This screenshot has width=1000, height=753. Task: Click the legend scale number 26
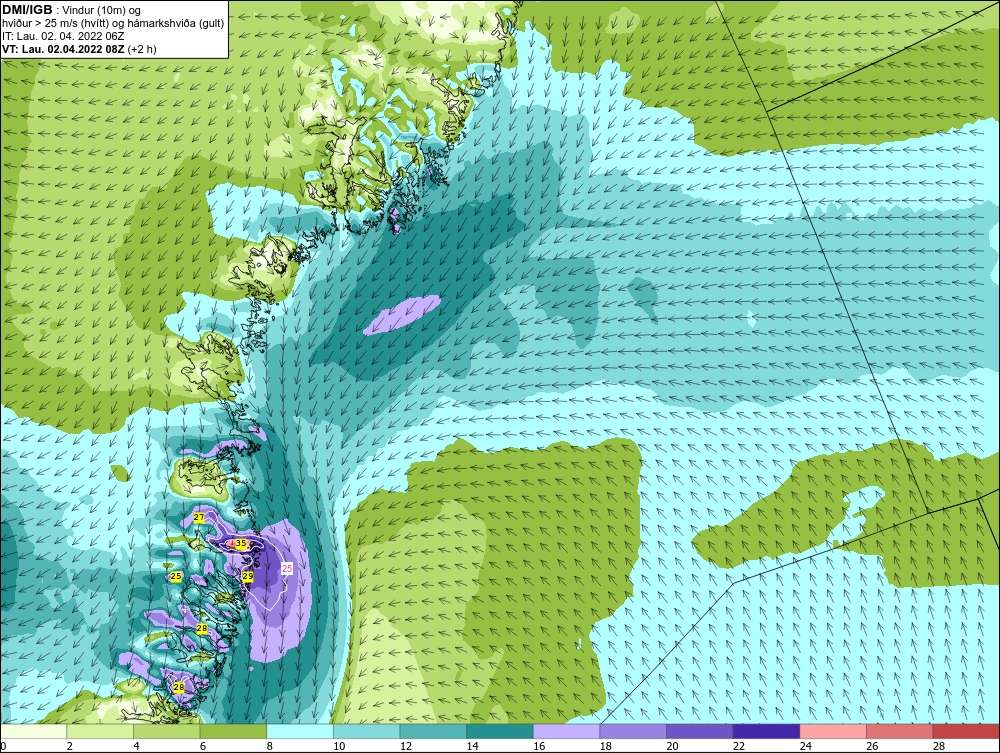(x=872, y=746)
